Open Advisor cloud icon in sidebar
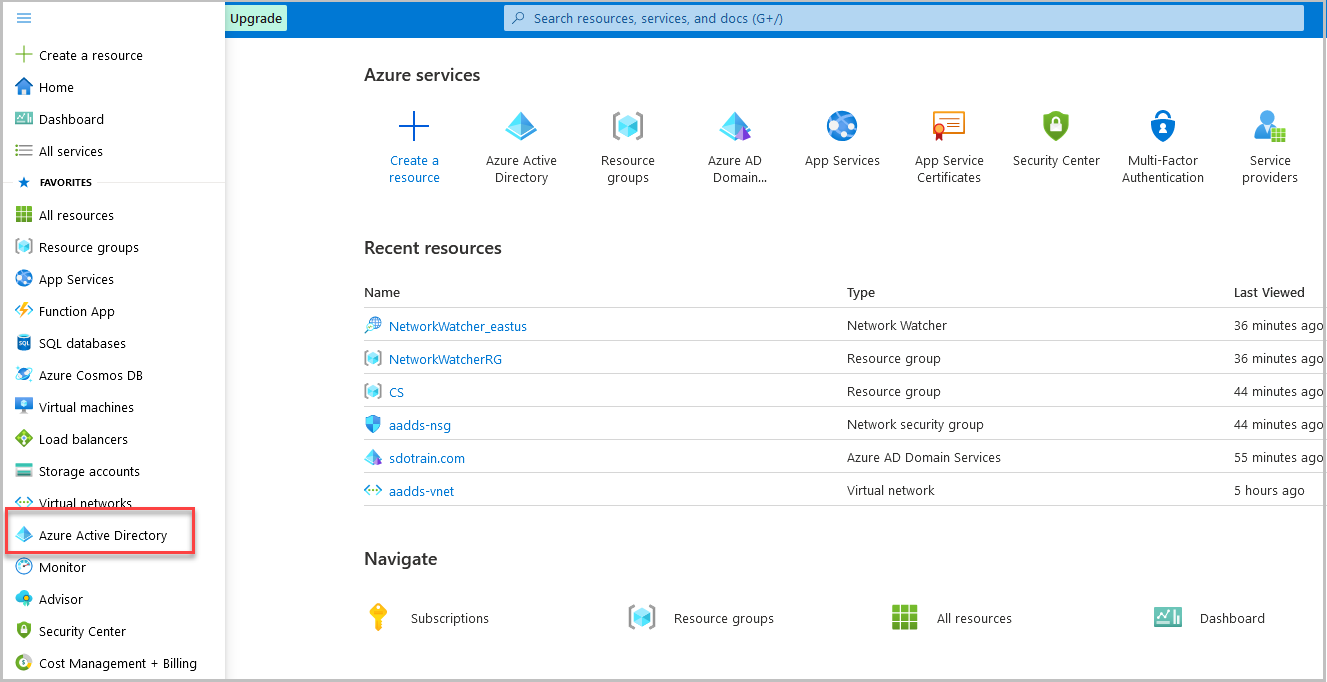 (x=24, y=599)
